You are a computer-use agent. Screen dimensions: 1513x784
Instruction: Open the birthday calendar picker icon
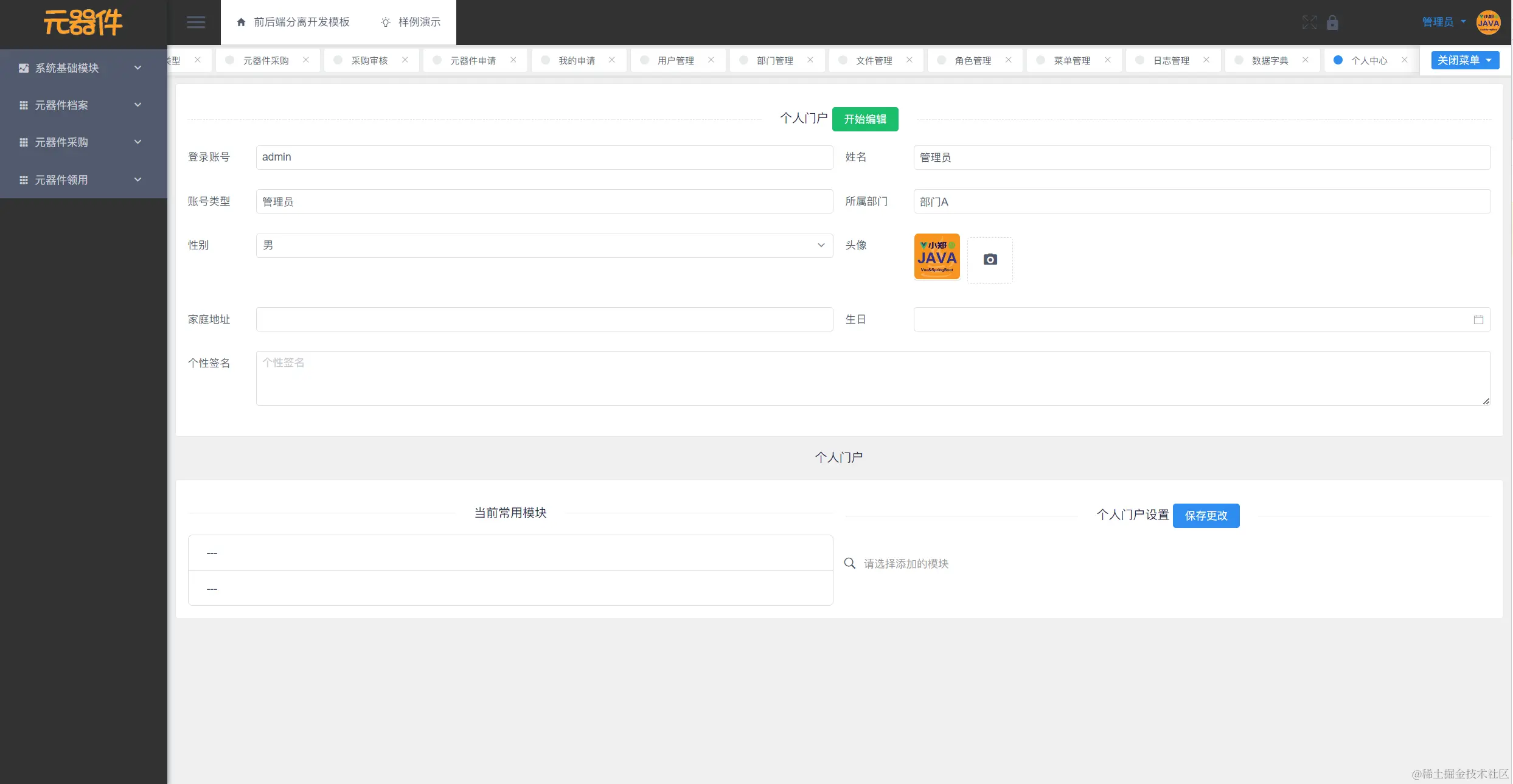coord(1478,320)
